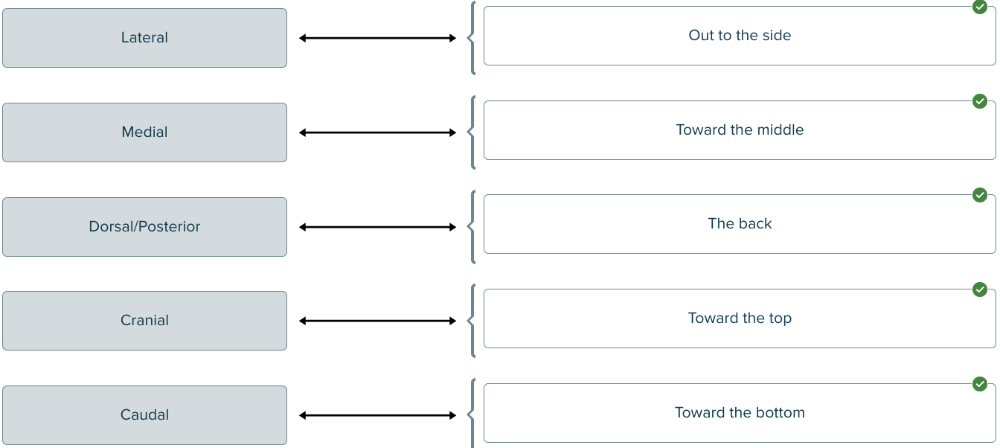Click the 'Out to the side' answer box
Image resolution: width=1000 pixels, height=448 pixels.
click(739, 36)
